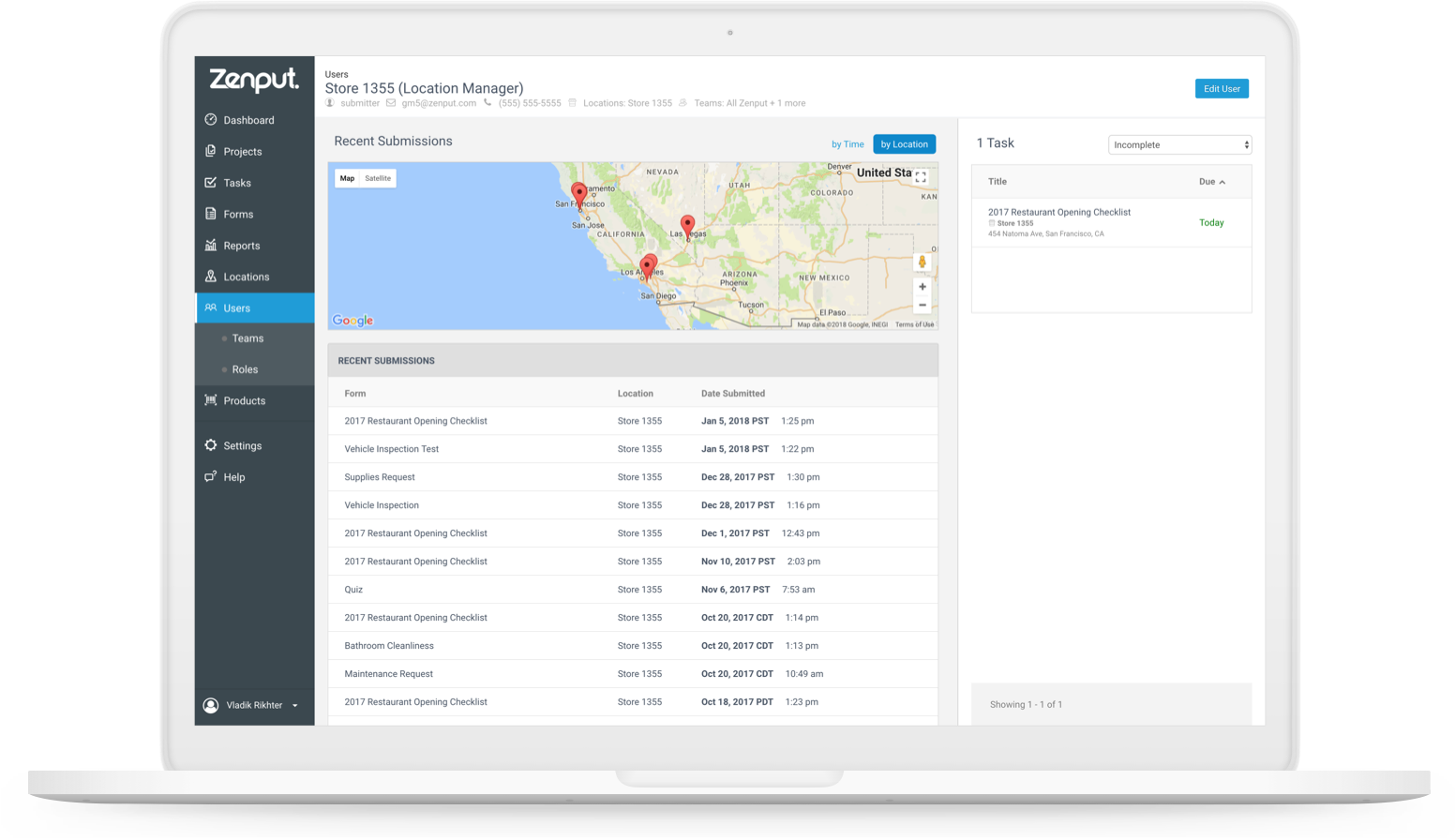Screen dimensions: 1455x840
Task: Toggle the map fullscreen icon
Action: (921, 176)
